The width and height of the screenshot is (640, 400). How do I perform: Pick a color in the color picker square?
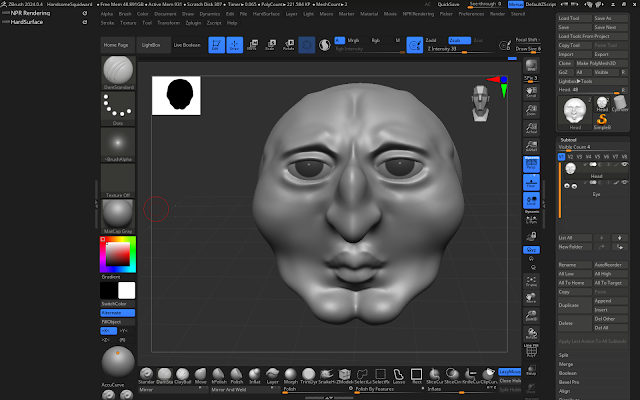pyautogui.click(x=117, y=256)
